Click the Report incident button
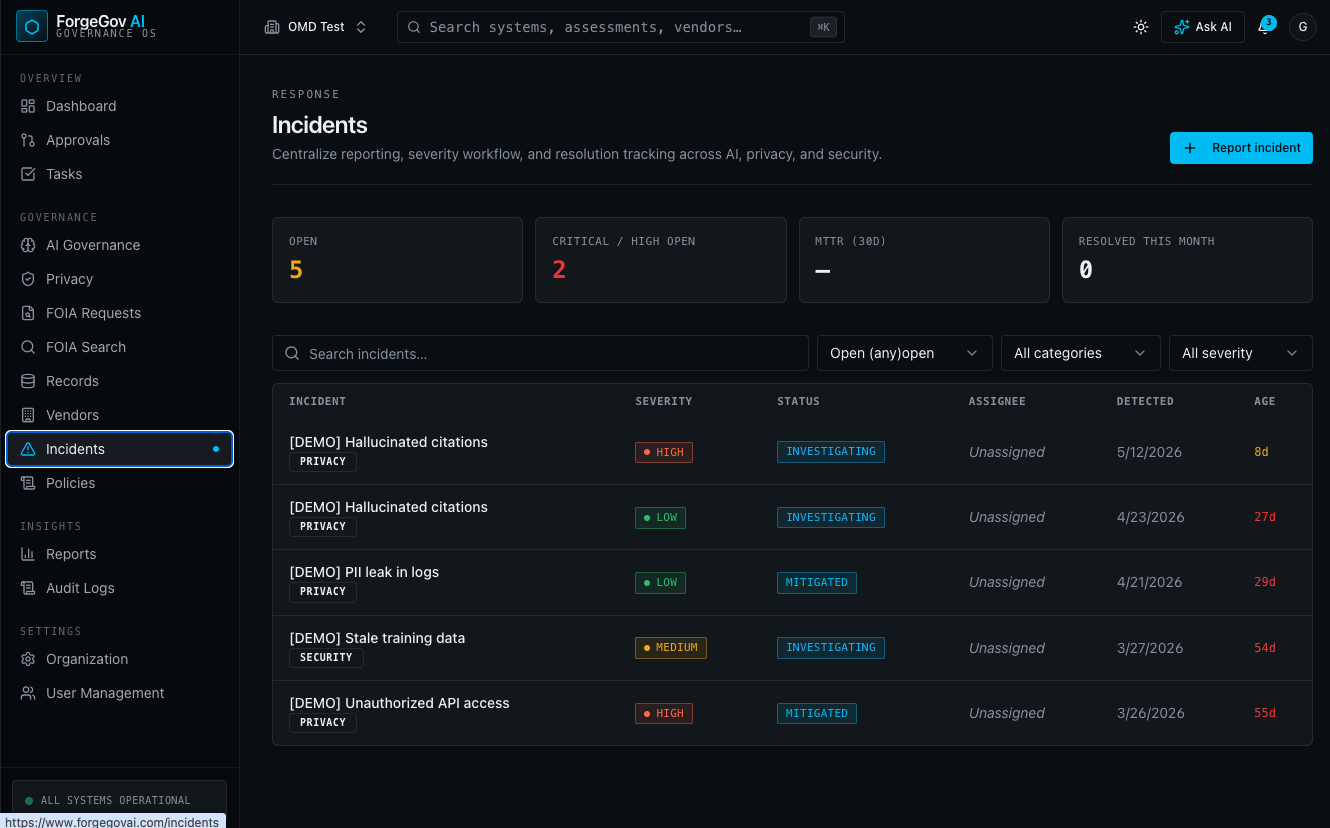1330x828 pixels. coord(1241,148)
